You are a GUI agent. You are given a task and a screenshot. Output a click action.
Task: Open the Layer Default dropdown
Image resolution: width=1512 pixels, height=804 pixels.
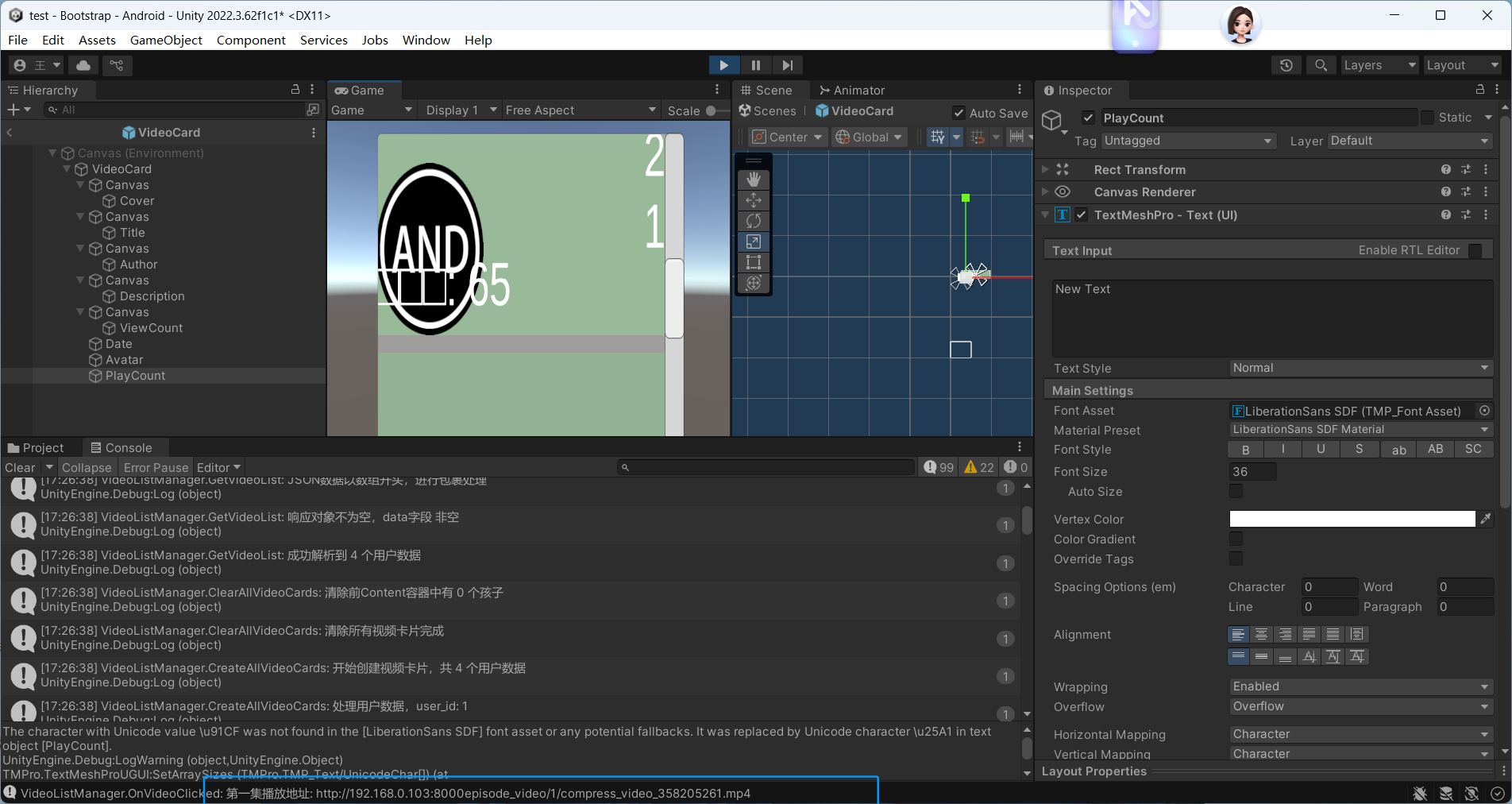pos(1410,141)
